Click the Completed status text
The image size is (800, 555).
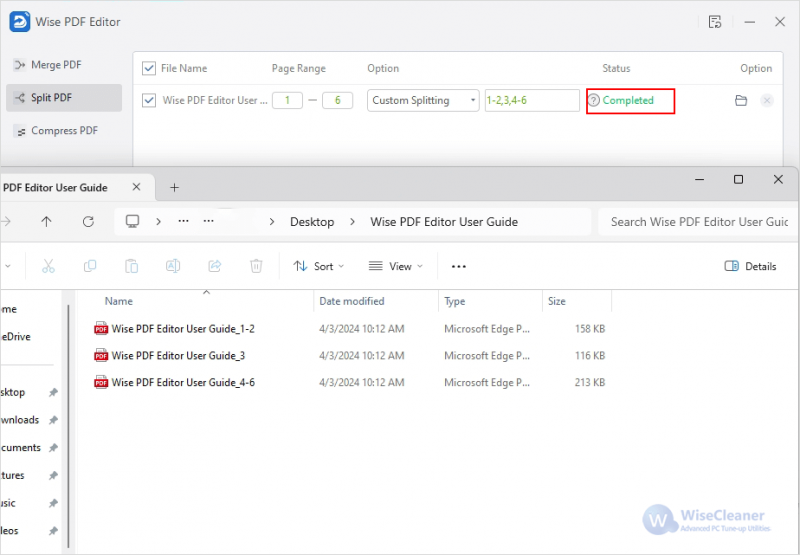[x=628, y=100]
